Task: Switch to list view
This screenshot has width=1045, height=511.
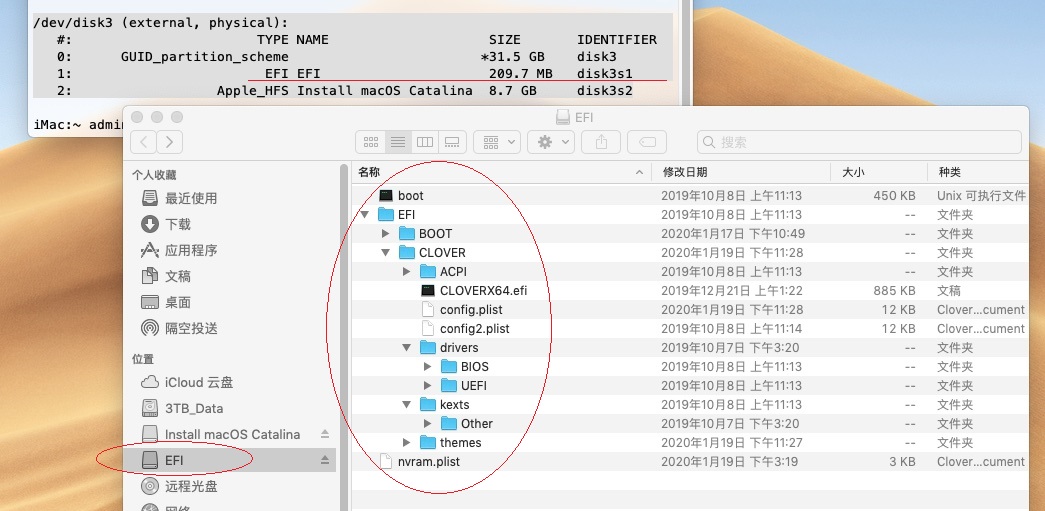Action: (398, 142)
